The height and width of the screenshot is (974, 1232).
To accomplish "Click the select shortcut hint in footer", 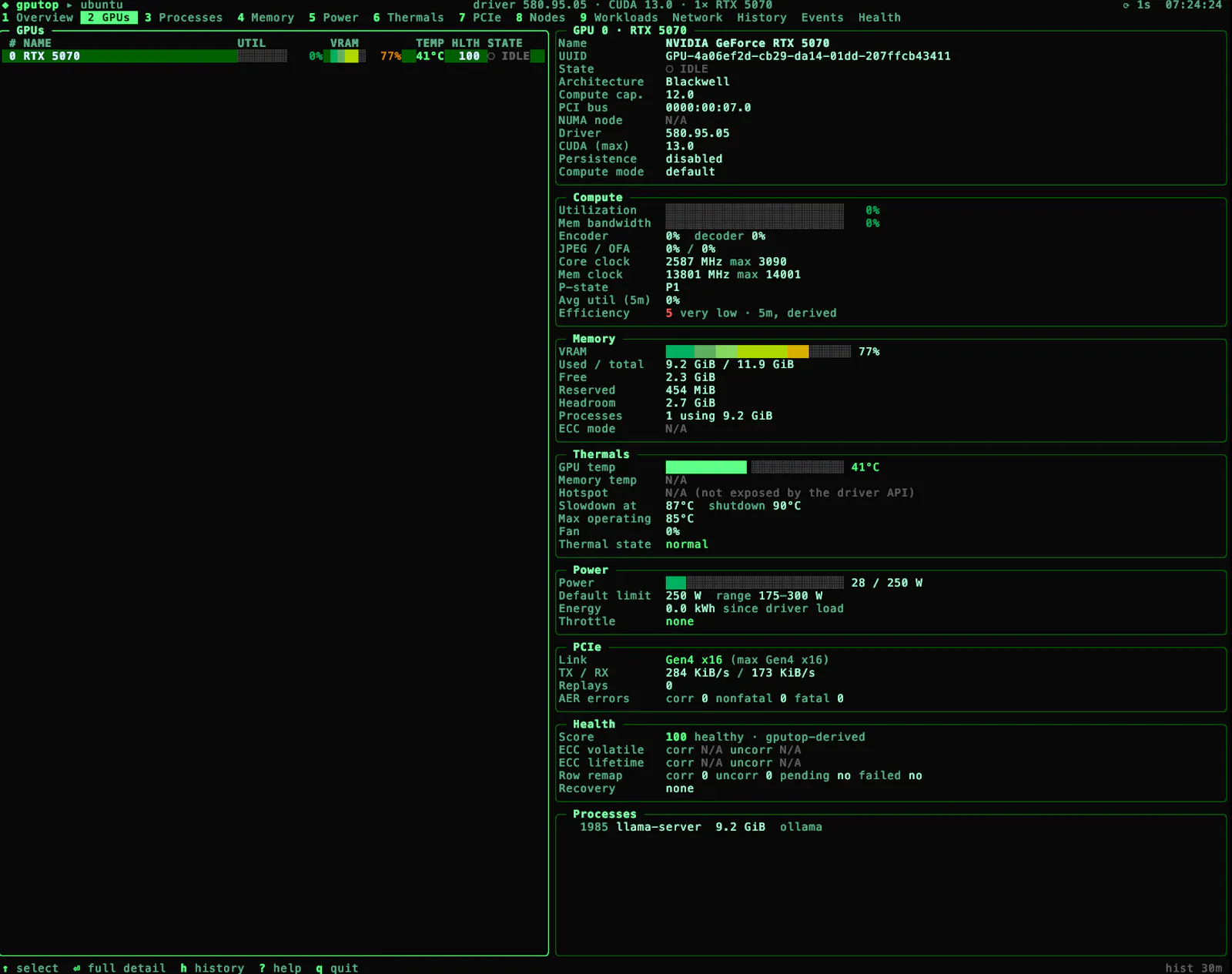I will (30, 968).
